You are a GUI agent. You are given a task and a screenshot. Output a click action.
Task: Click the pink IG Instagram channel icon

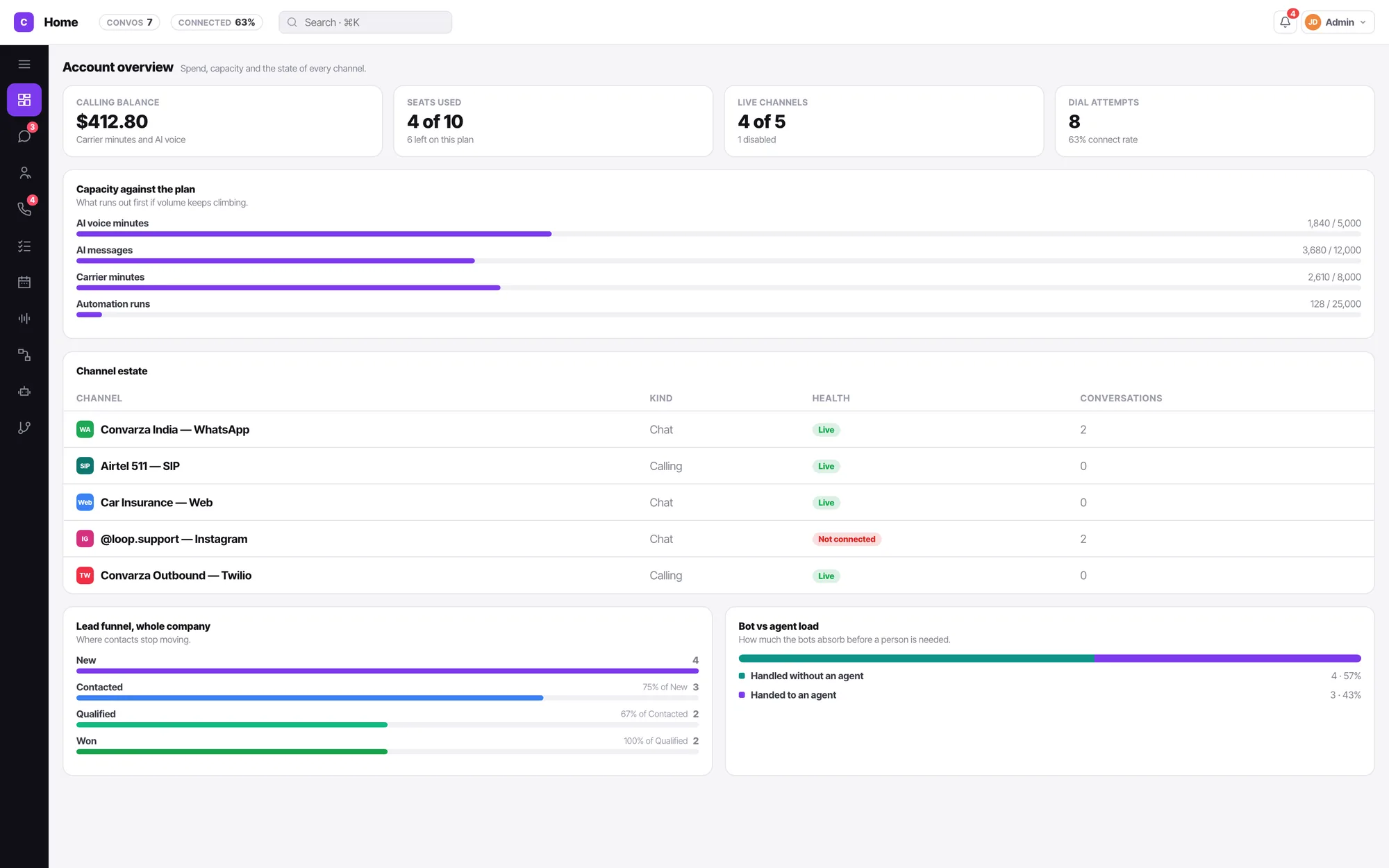(x=85, y=539)
